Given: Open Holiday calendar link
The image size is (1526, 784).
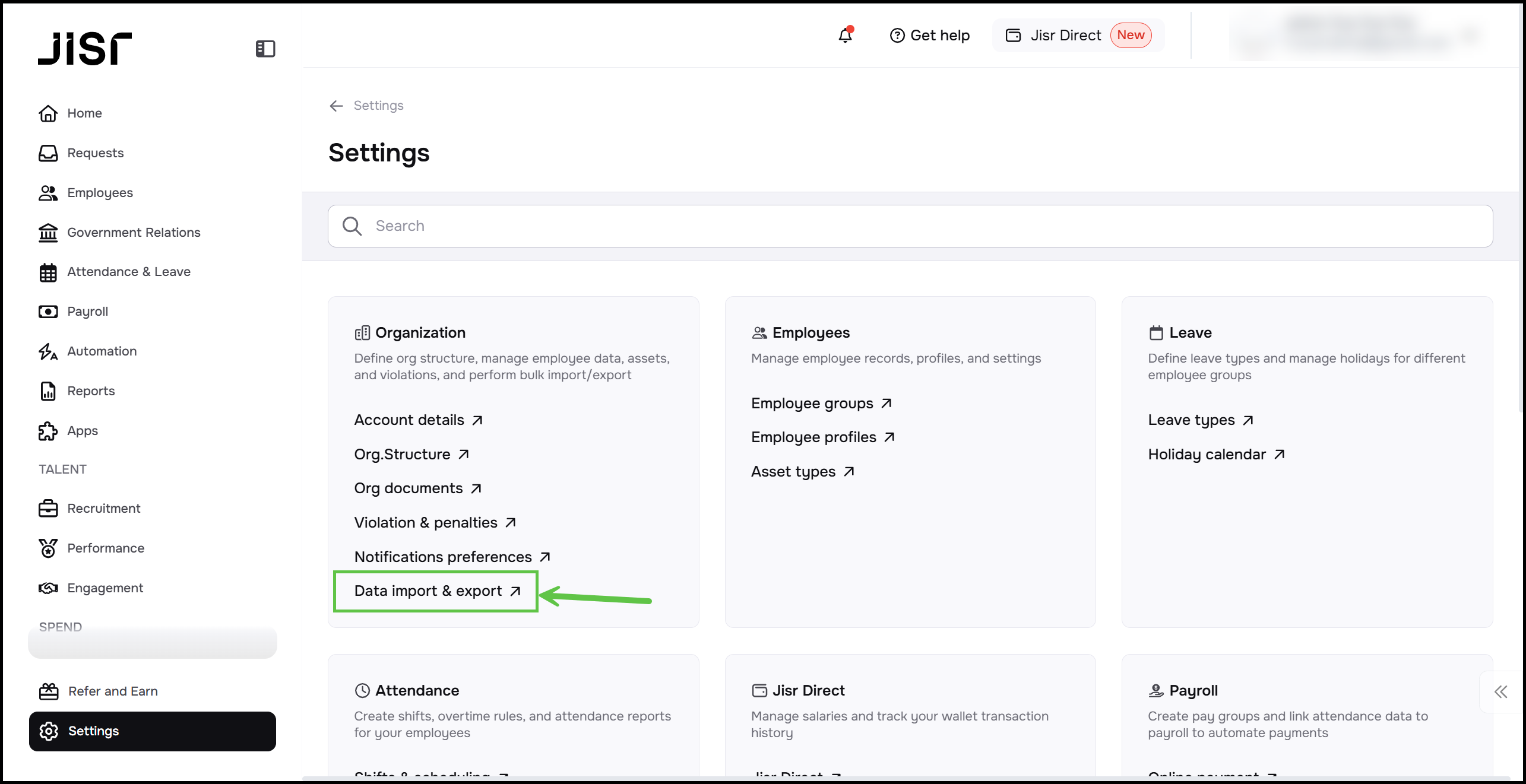Looking at the screenshot, I should (1215, 455).
